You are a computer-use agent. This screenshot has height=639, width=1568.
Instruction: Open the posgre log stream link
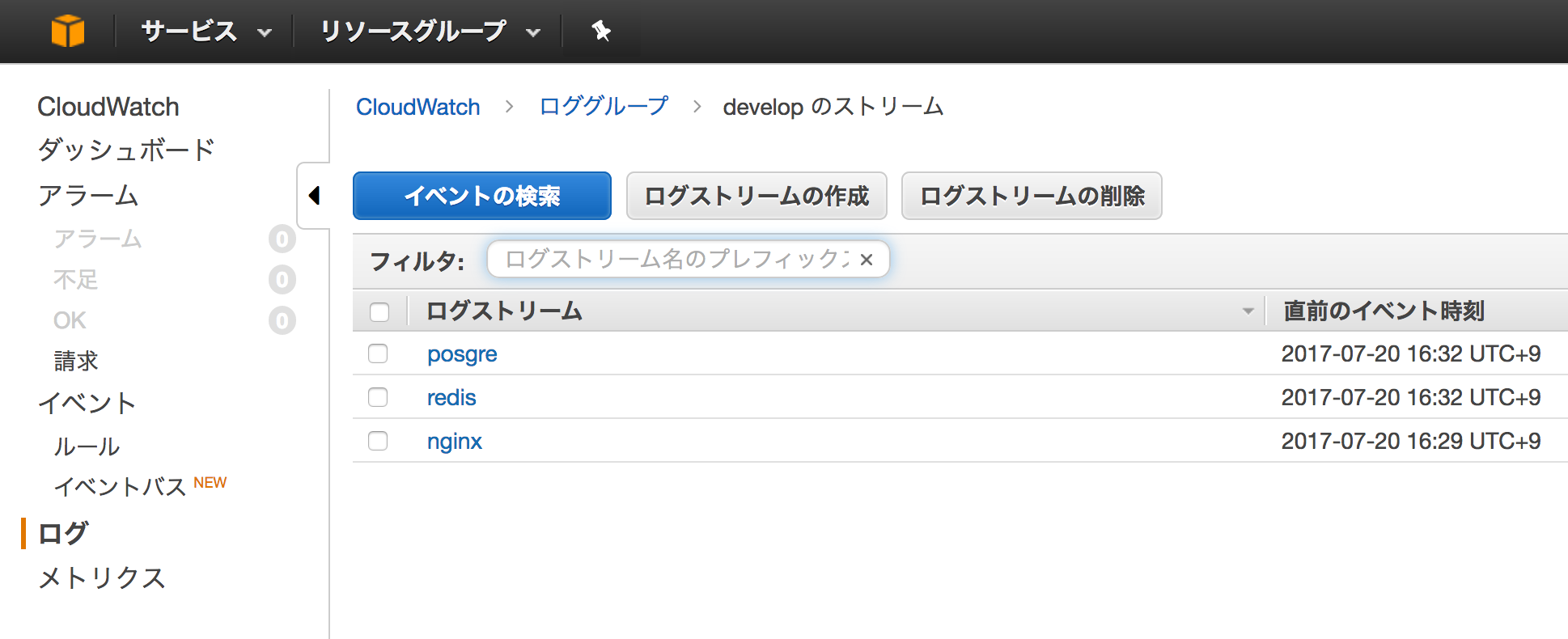pos(462,354)
